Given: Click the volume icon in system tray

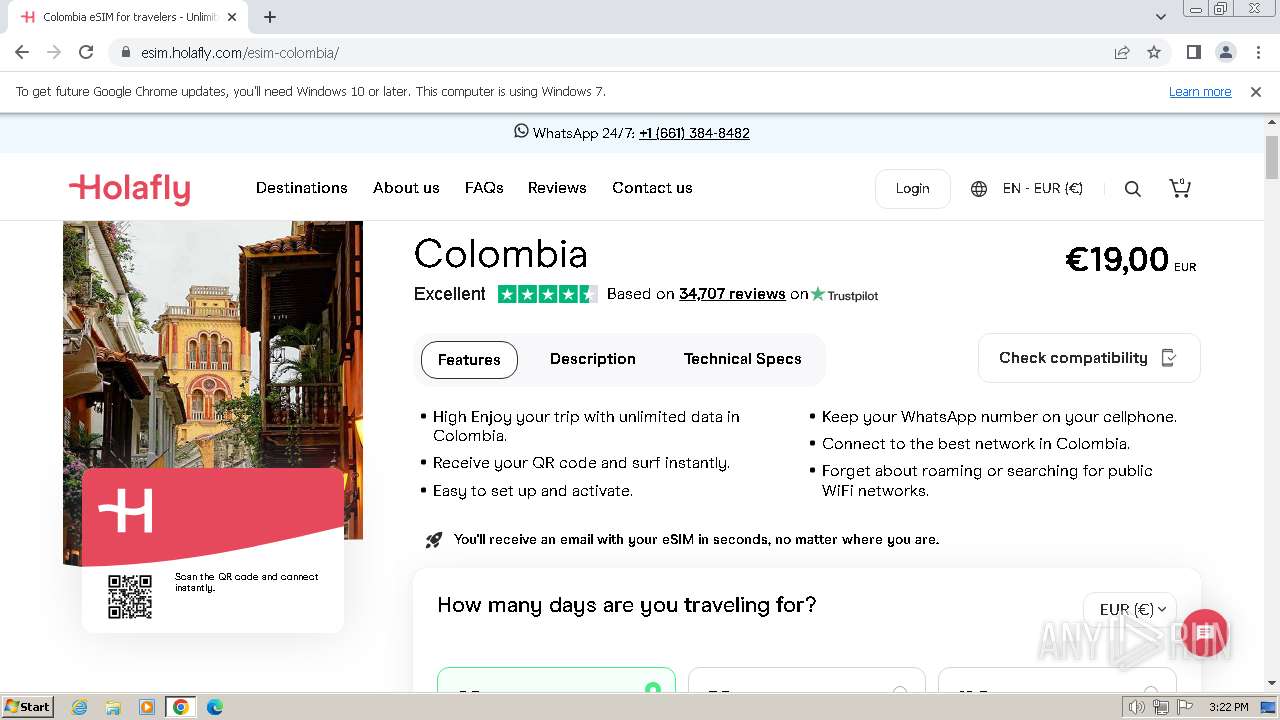Looking at the screenshot, I should click(1137, 707).
